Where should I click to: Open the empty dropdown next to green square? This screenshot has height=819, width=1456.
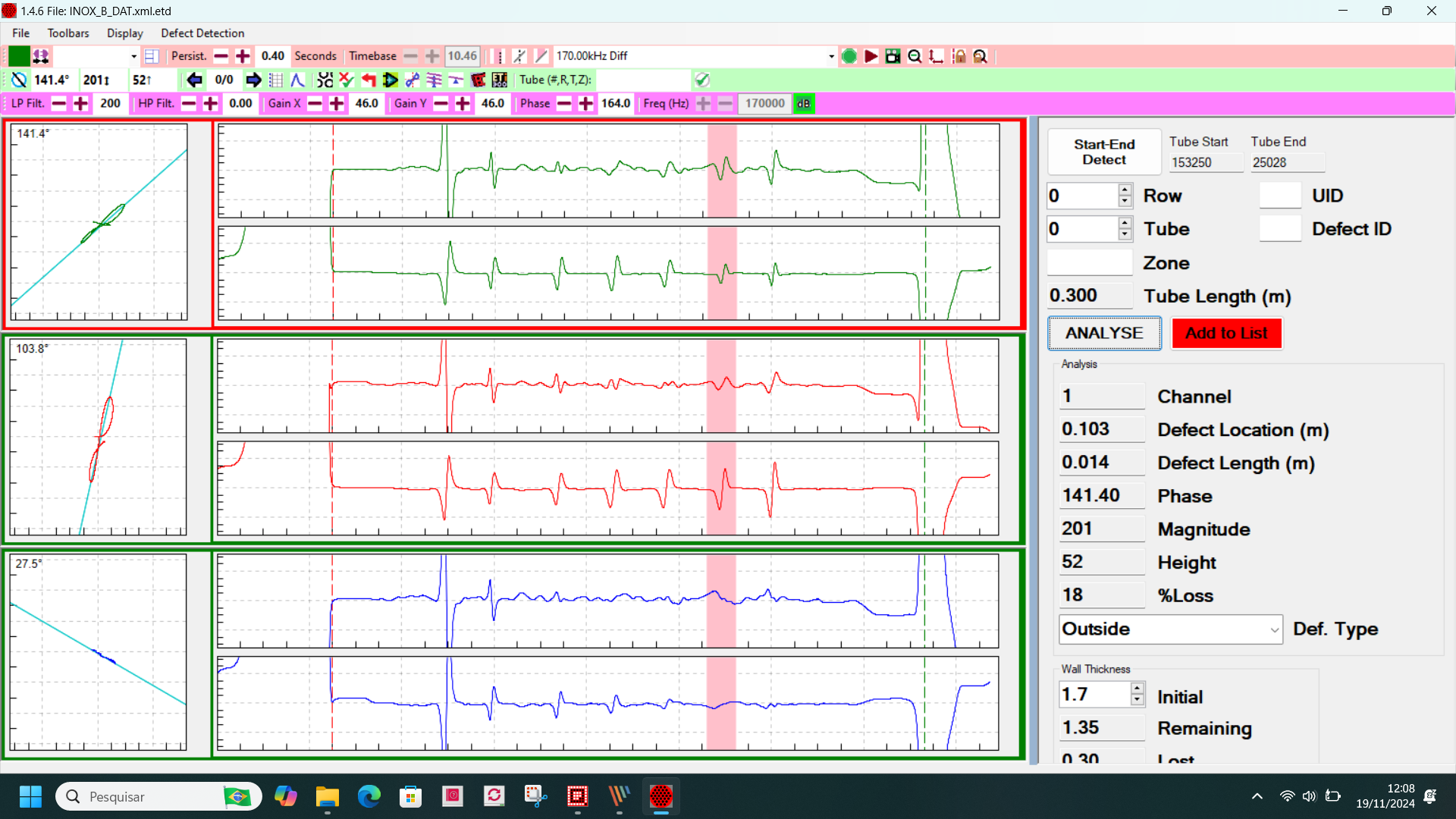(133, 56)
